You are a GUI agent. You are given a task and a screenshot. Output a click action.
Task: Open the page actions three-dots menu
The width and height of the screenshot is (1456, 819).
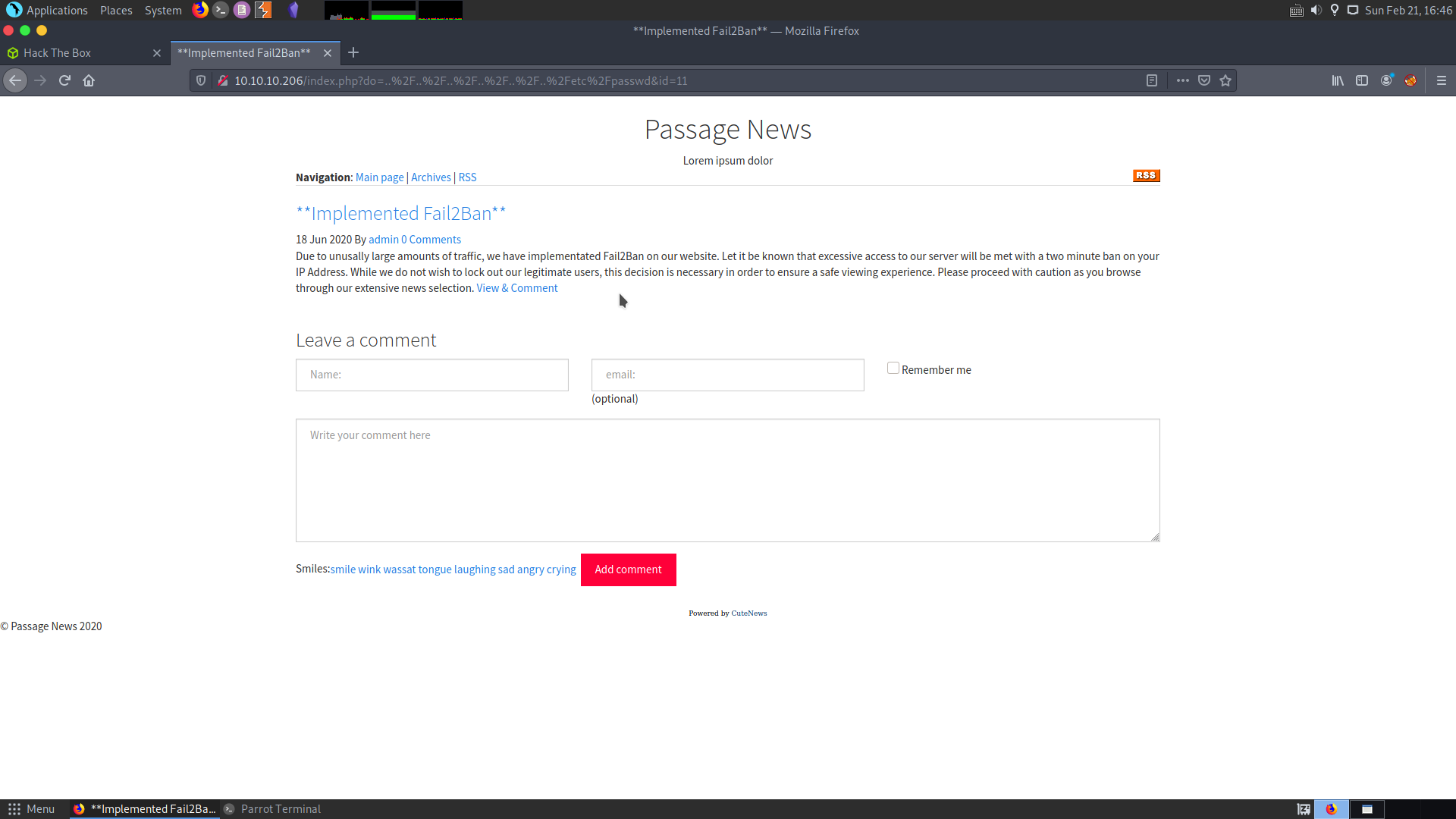(1182, 80)
